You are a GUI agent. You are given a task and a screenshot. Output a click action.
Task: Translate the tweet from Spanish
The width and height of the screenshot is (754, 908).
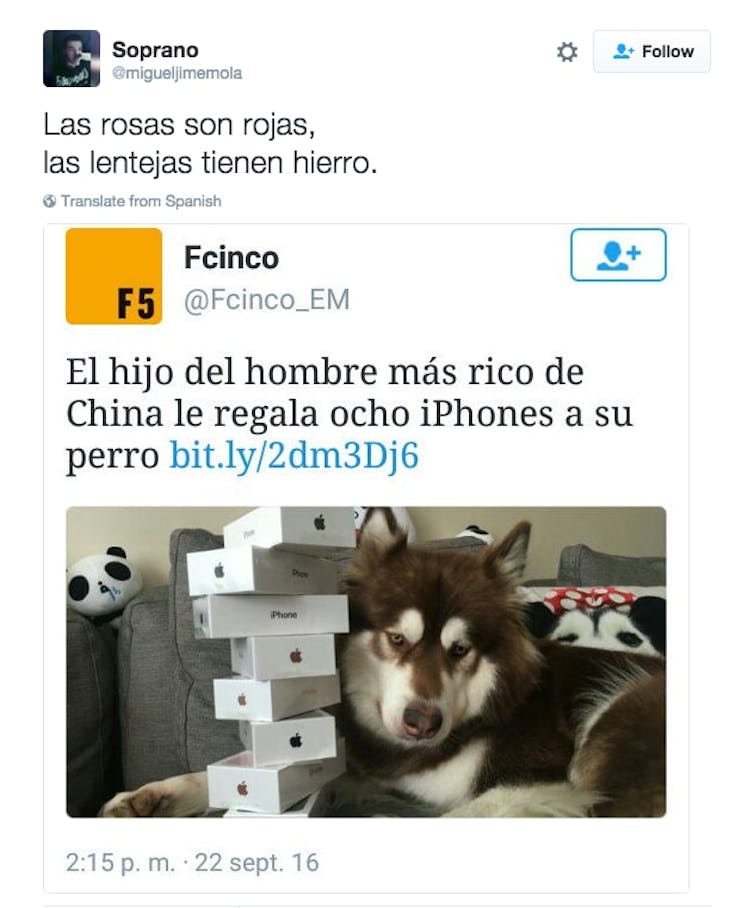tap(141, 201)
